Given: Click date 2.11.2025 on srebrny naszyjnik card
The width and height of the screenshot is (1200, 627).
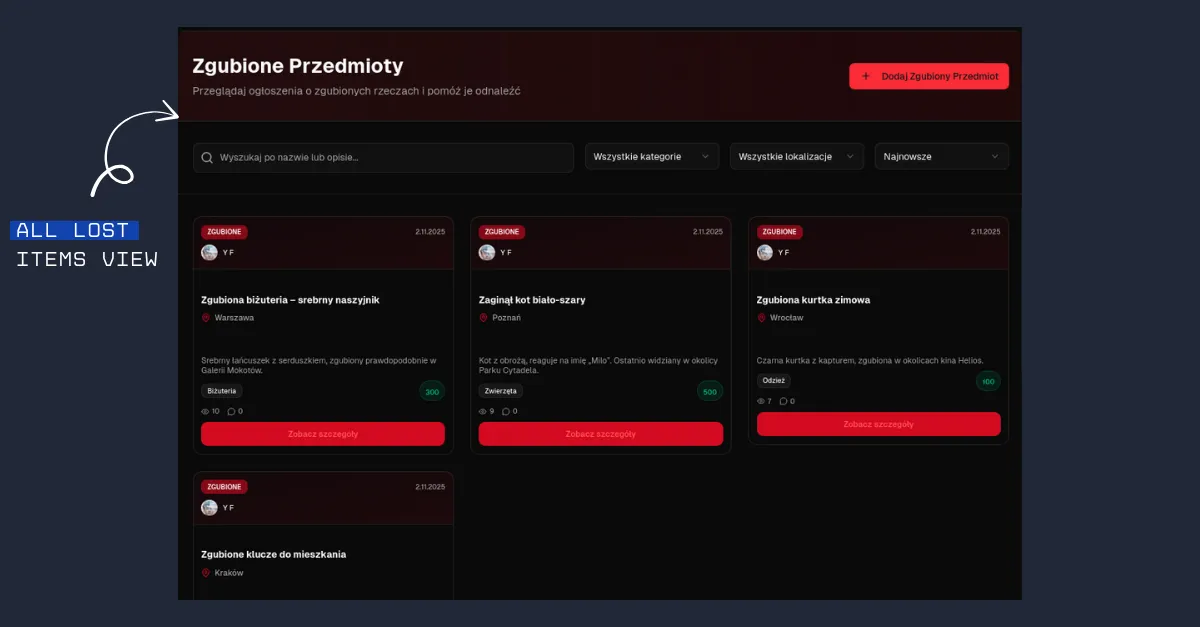Looking at the screenshot, I should point(430,232).
